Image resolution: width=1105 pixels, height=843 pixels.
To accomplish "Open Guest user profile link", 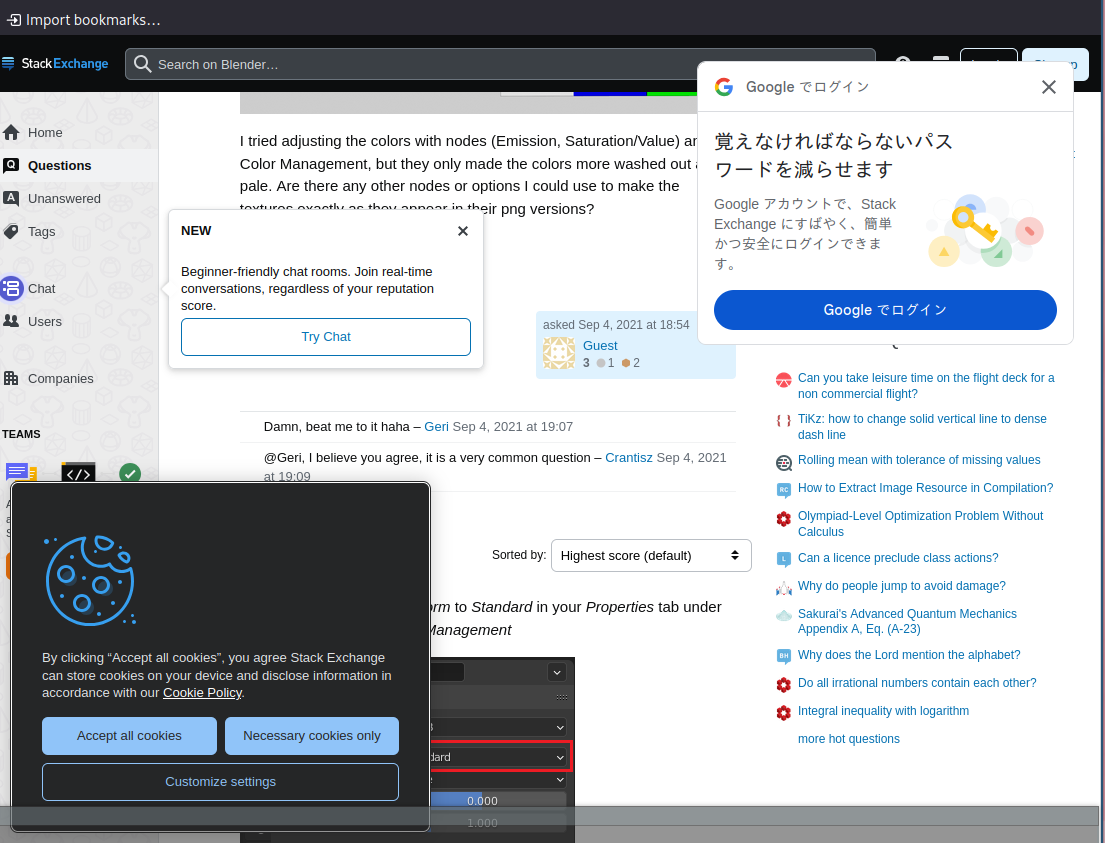I will coord(600,345).
